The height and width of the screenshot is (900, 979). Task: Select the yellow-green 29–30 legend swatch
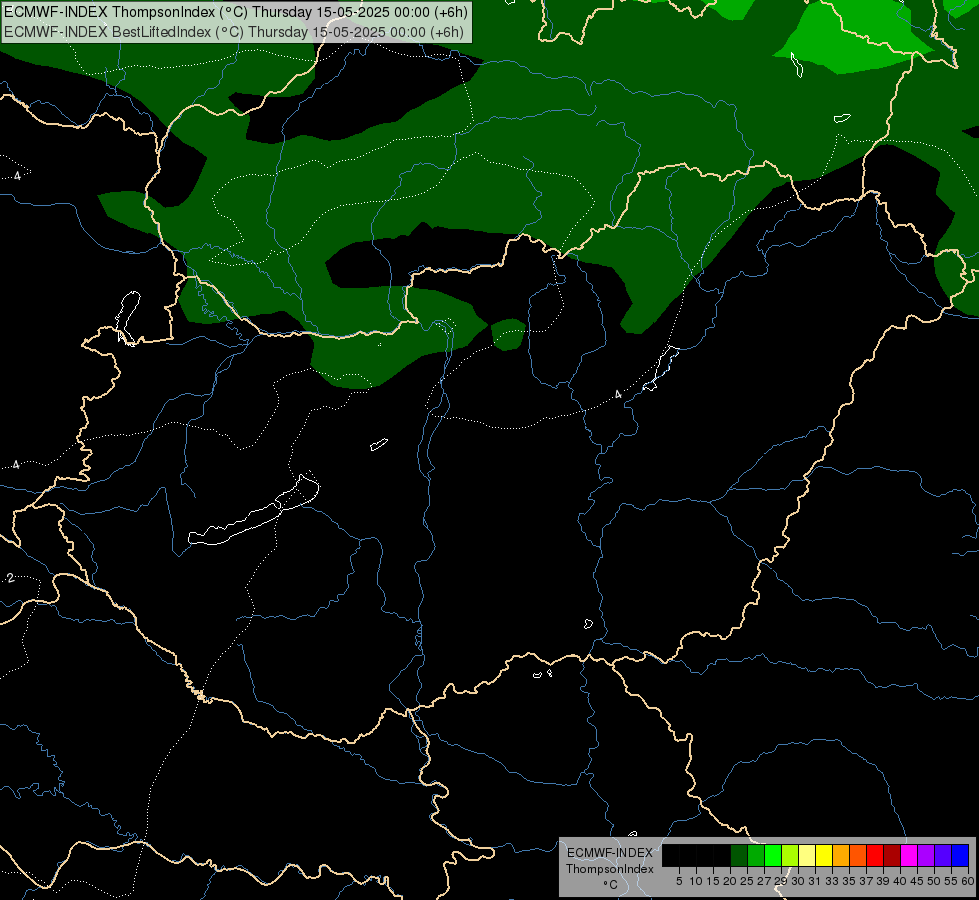click(x=790, y=855)
